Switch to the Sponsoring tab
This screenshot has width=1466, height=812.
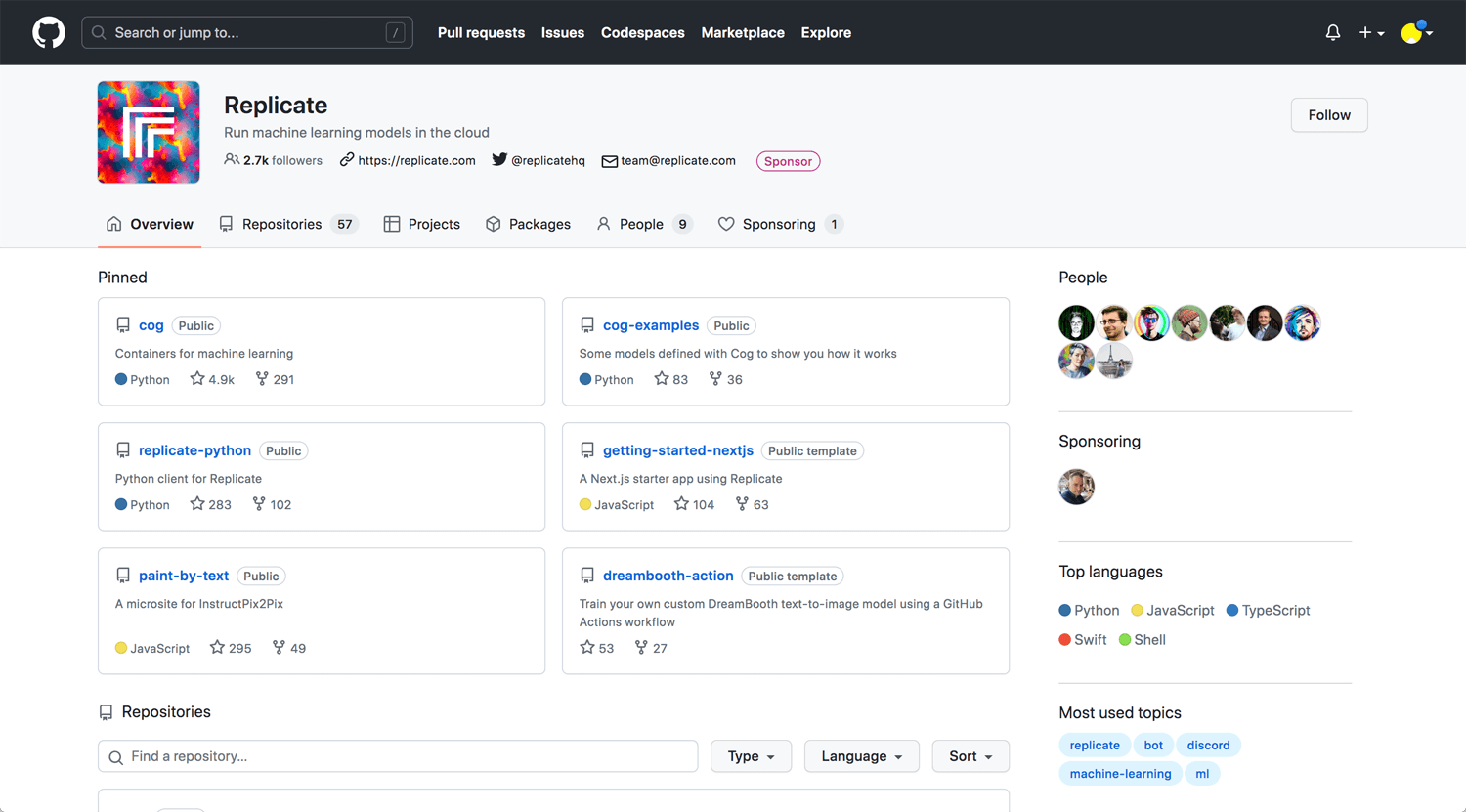coord(781,224)
